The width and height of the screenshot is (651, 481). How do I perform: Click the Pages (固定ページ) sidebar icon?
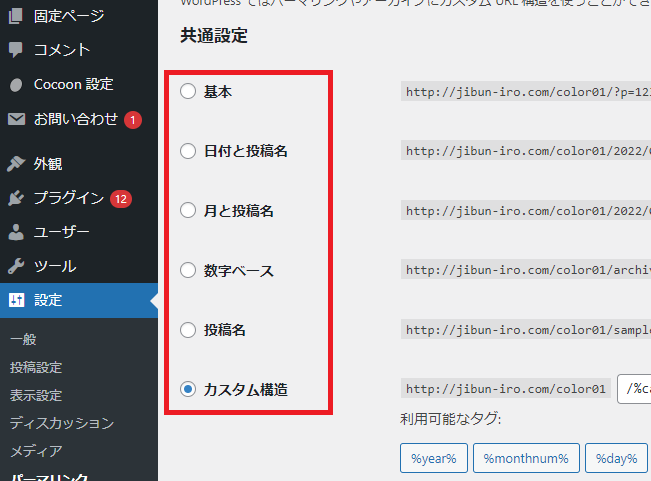(16, 17)
